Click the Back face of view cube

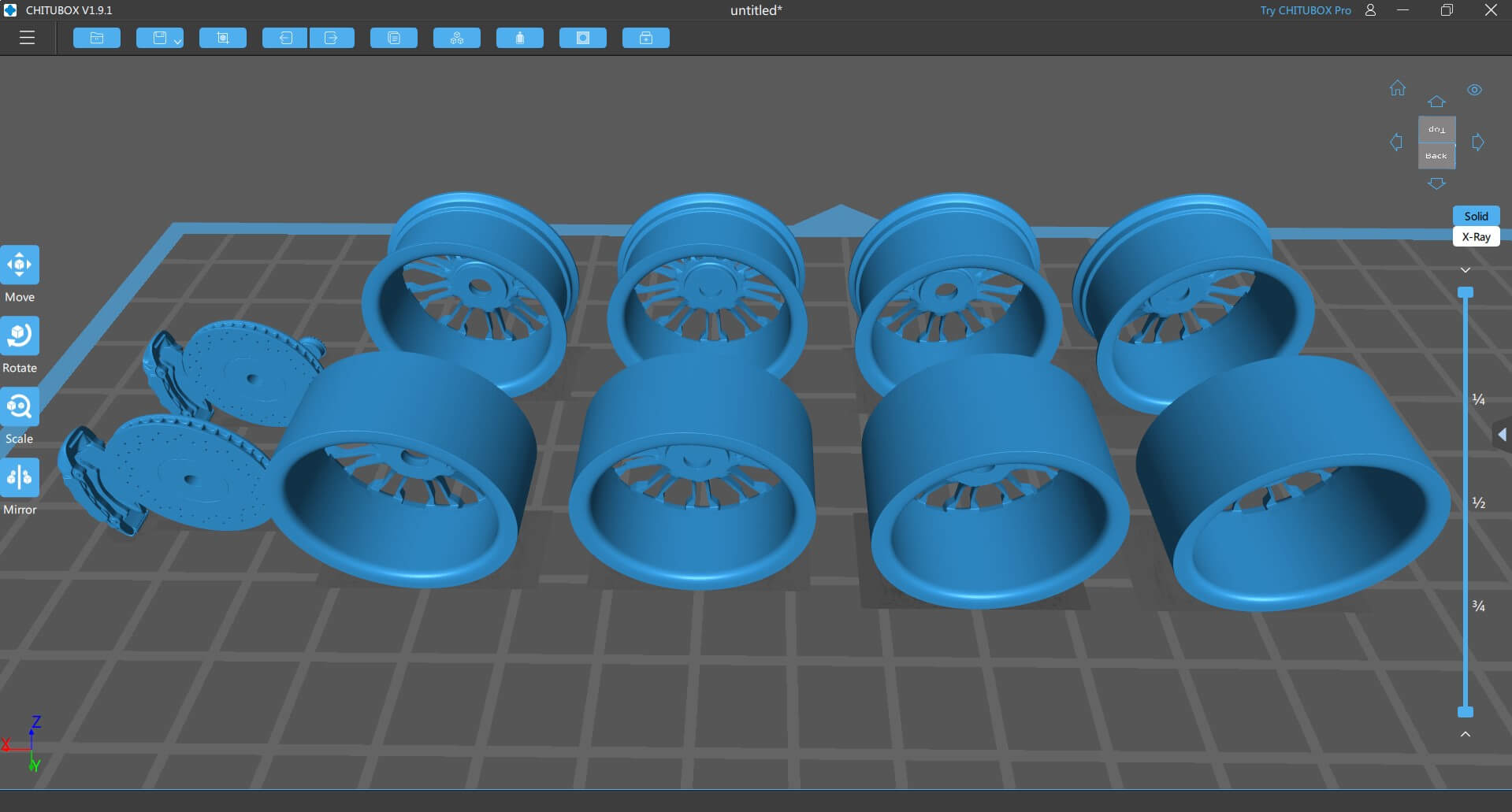click(1436, 156)
